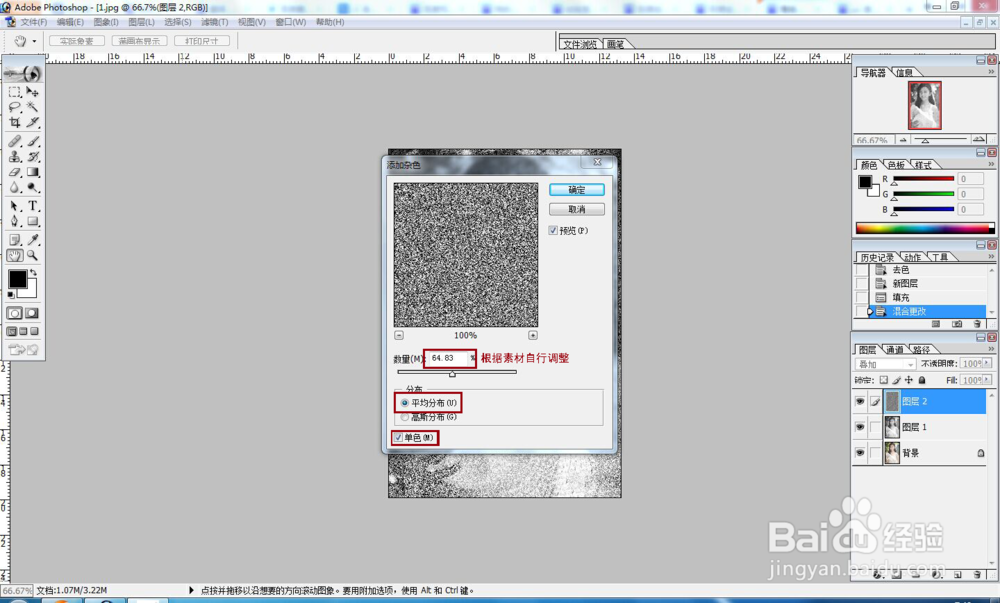Image resolution: width=1000 pixels, height=603 pixels.
Task: Open status bar info menu arrow
Action: pyautogui.click(x=191, y=590)
